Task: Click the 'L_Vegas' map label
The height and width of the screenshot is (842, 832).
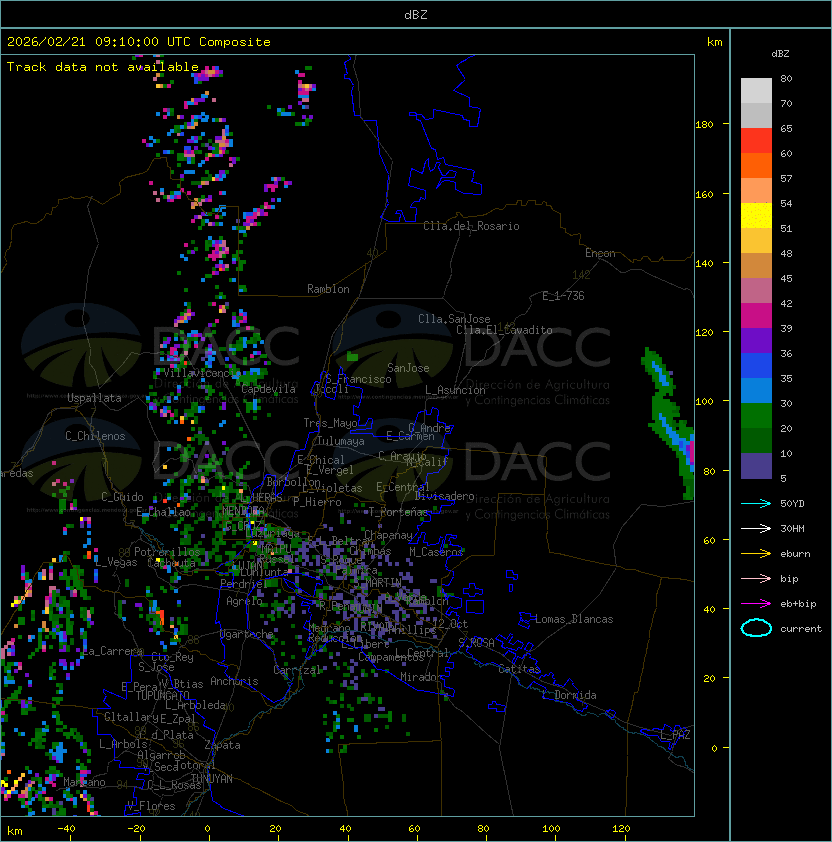Action: point(116,562)
